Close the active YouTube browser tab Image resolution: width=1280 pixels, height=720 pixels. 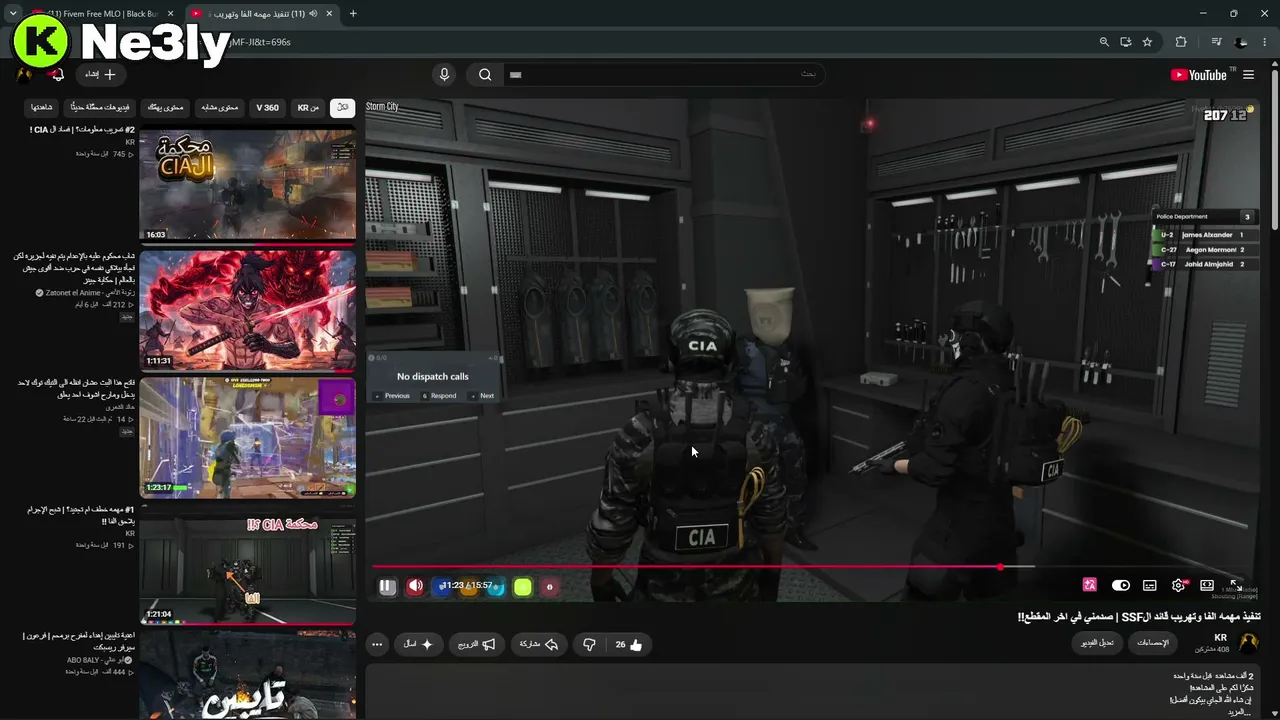[x=330, y=14]
